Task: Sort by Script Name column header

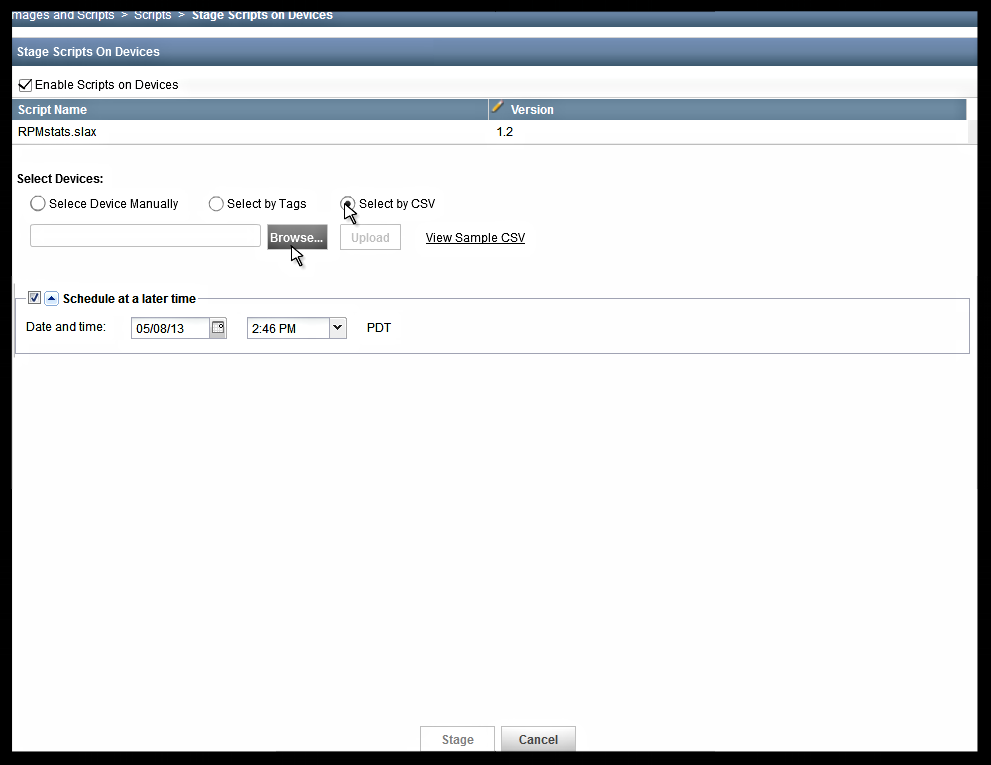Action: [x=250, y=109]
